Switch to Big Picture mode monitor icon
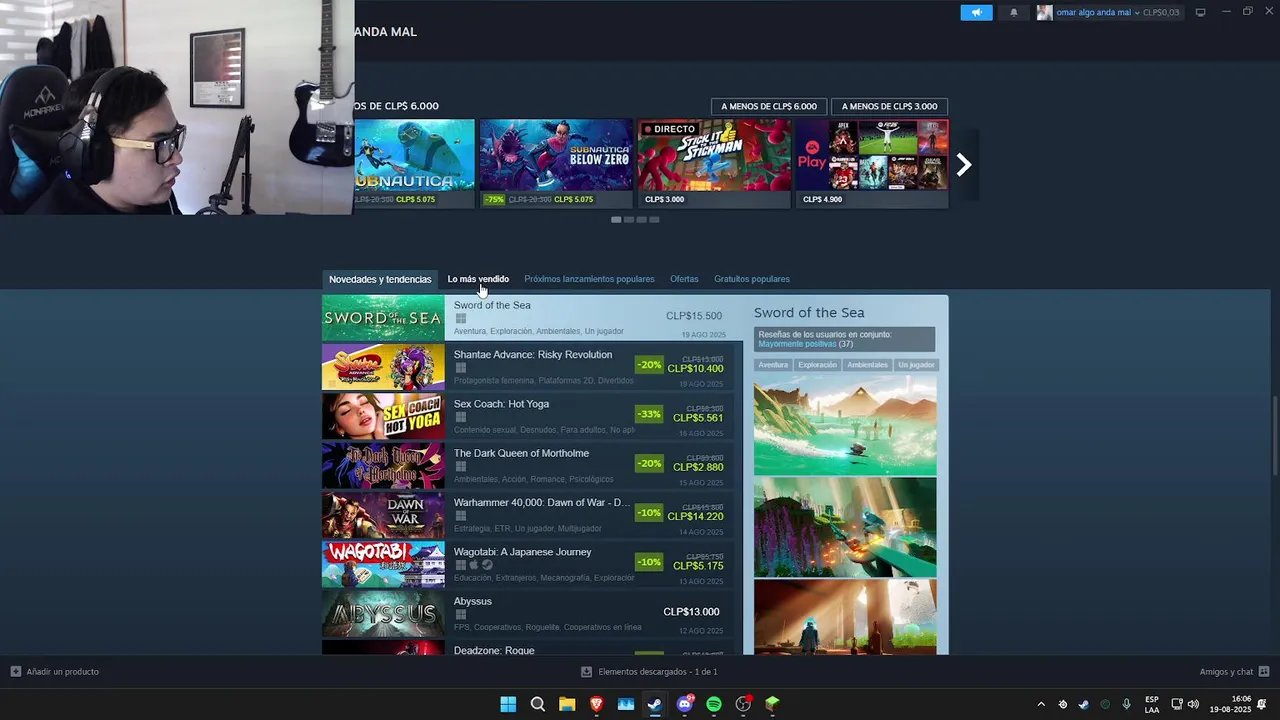The image size is (1280, 720). click(x=1201, y=12)
